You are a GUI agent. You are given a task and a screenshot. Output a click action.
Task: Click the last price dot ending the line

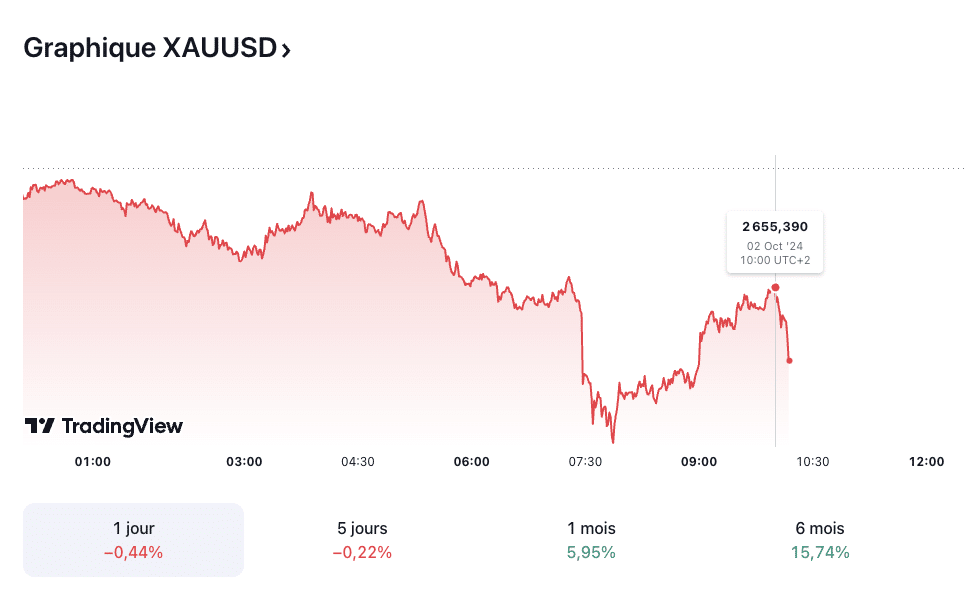point(790,360)
